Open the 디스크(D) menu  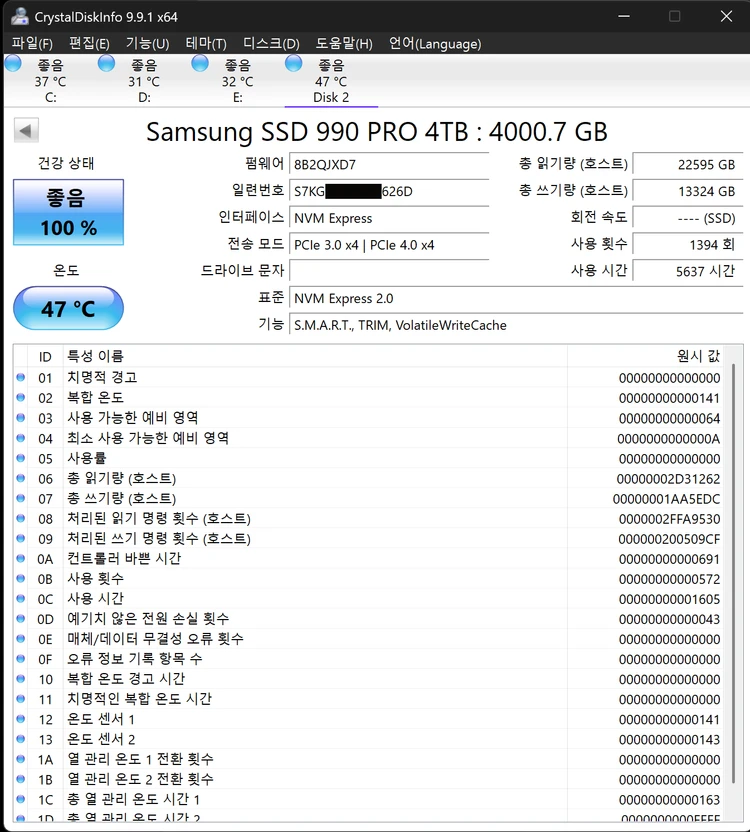[x=271, y=43]
